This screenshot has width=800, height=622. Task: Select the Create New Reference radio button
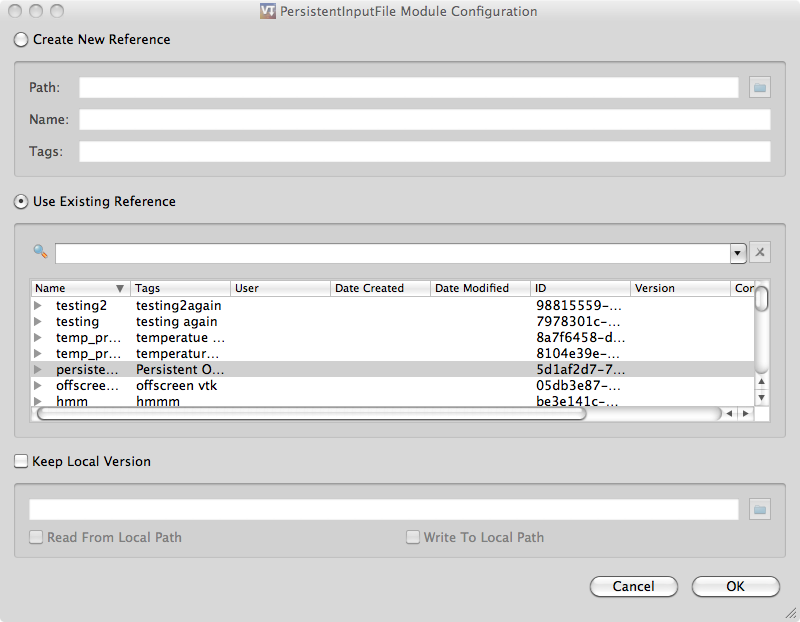pos(21,40)
